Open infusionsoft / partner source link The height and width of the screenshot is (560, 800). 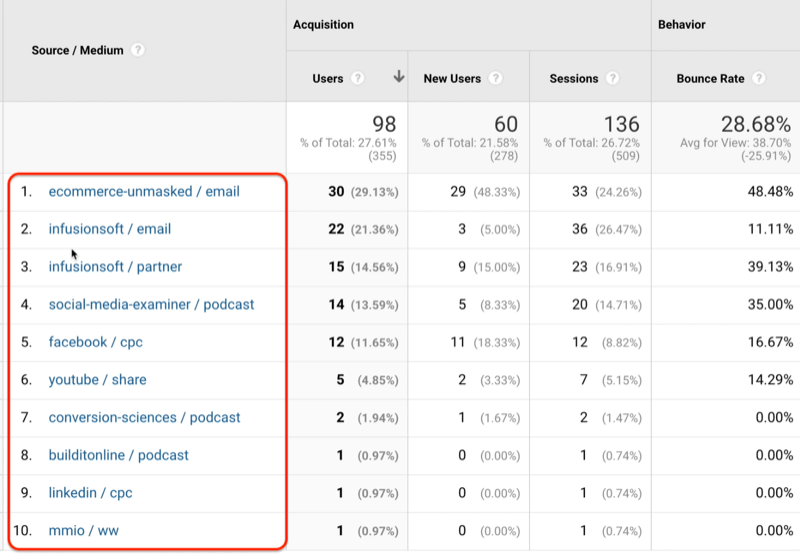115,267
